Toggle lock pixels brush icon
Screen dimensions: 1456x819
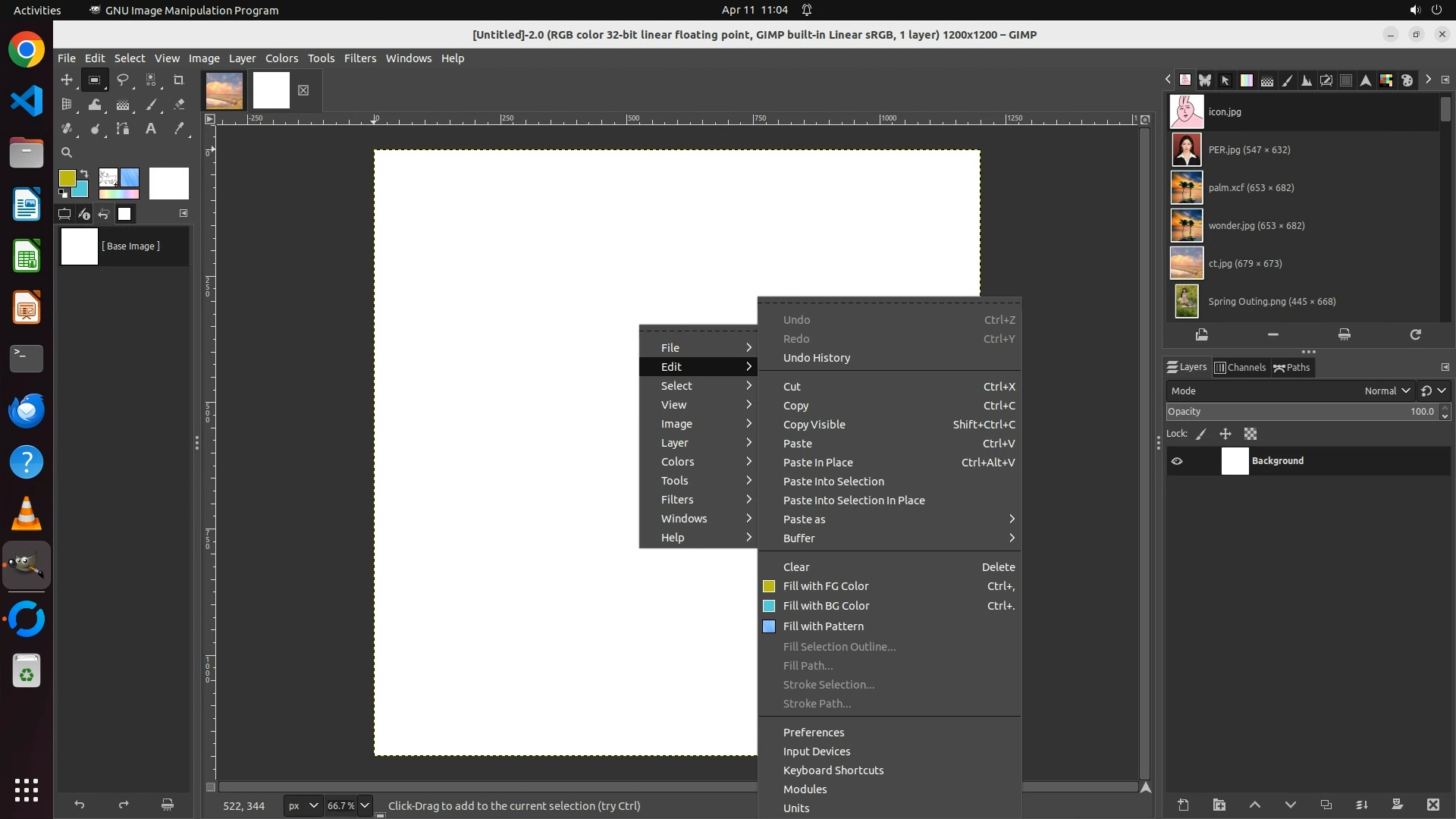click(1201, 434)
